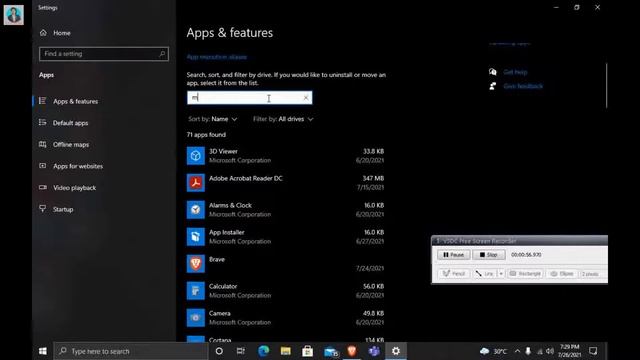Open weather widget showing 30°C
Image resolution: width=640 pixels, height=360 pixels.
point(493,351)
